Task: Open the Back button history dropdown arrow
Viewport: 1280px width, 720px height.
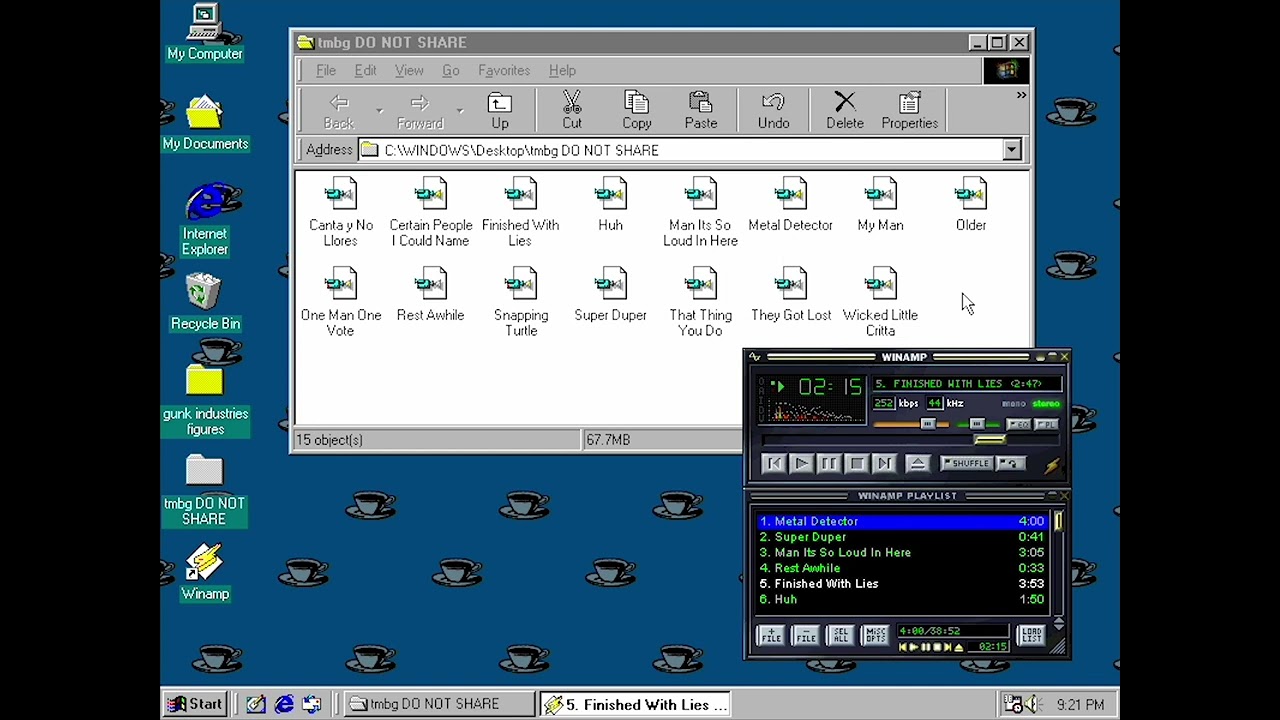Action: (379, 110)
